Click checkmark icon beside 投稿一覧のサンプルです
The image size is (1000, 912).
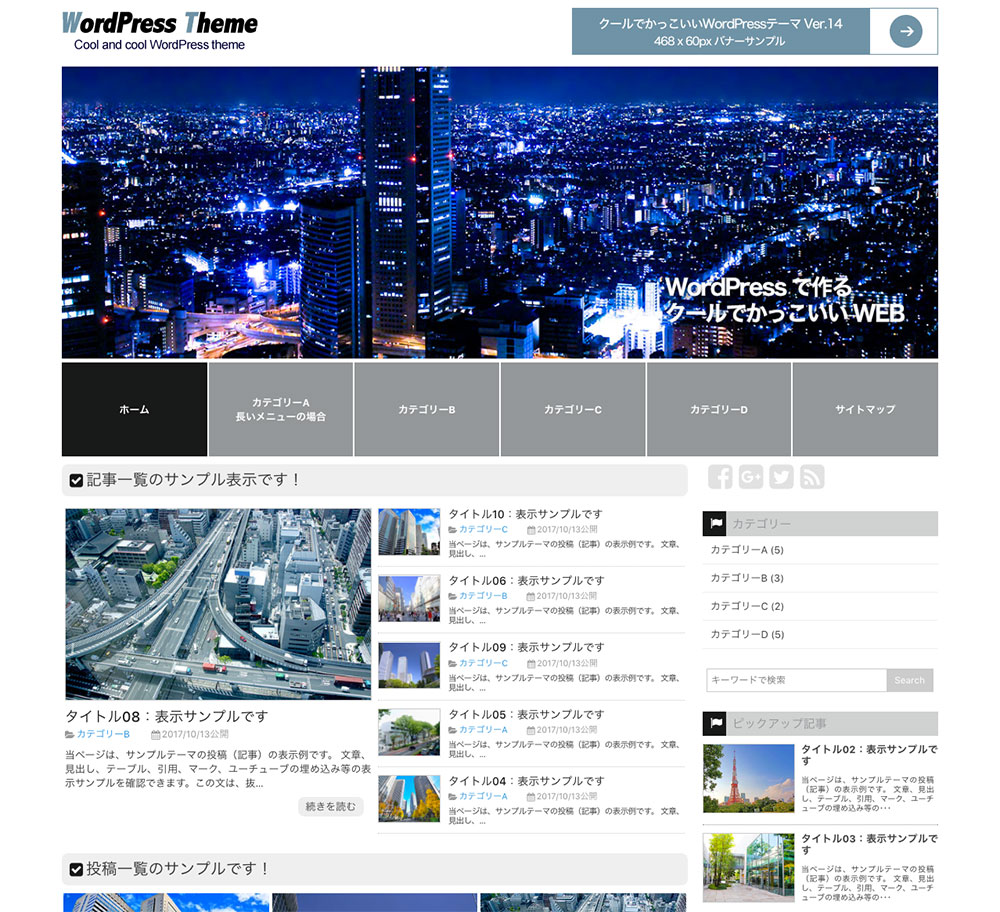pyautogui.click(x=76, y=869)
